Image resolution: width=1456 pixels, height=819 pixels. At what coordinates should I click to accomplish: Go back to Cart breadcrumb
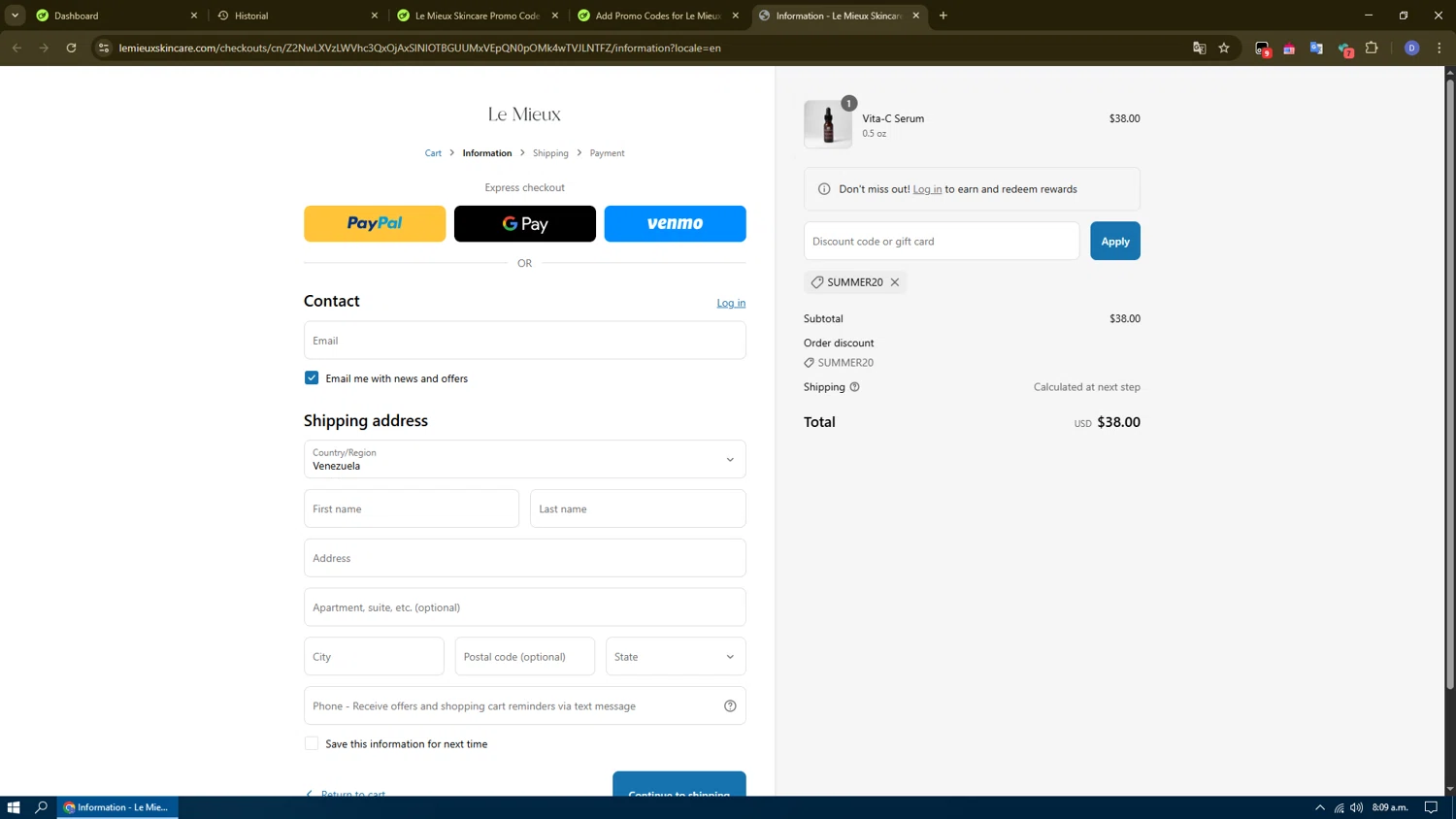433,153
